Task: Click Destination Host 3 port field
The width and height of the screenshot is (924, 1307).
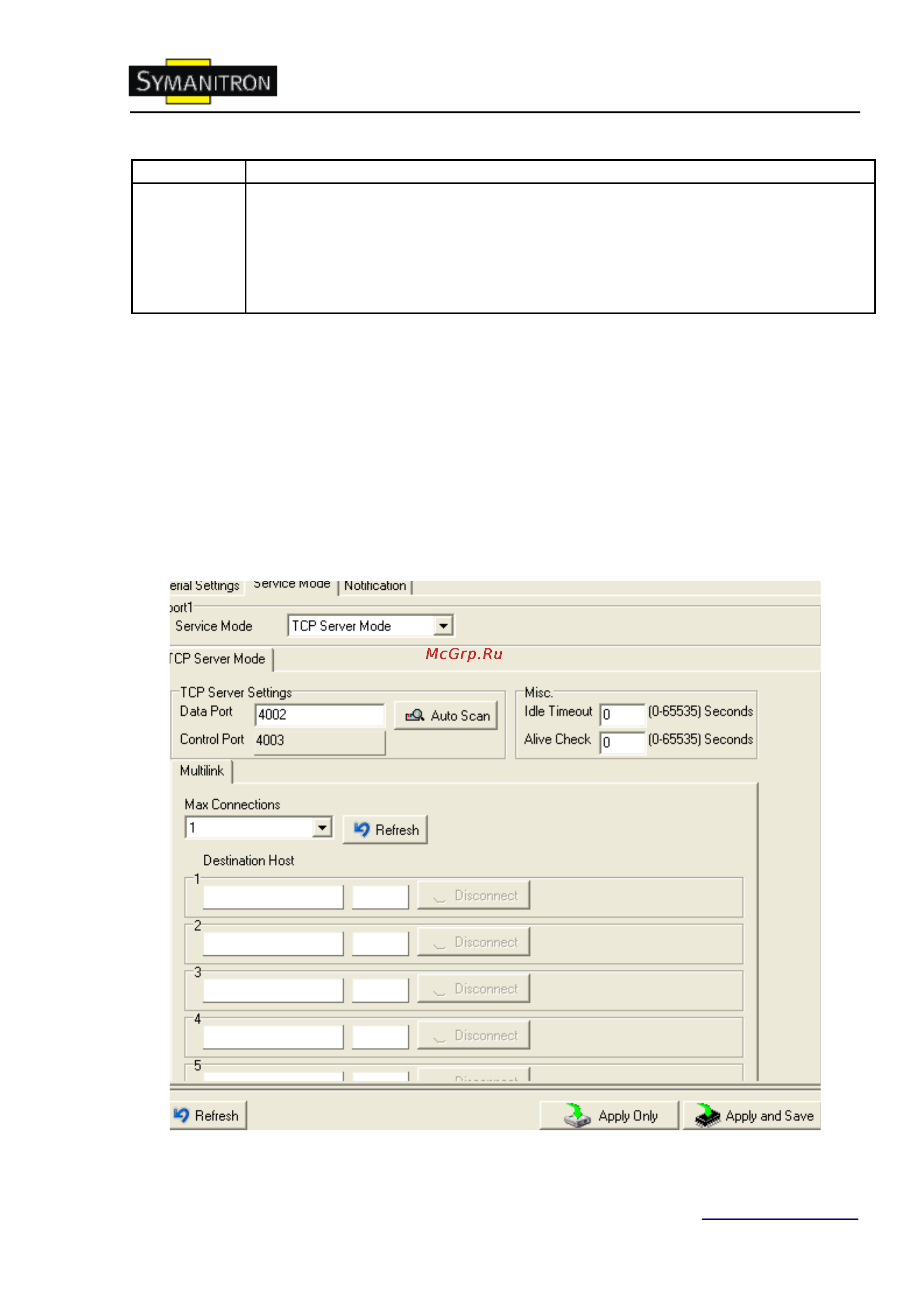Action: 380,991
